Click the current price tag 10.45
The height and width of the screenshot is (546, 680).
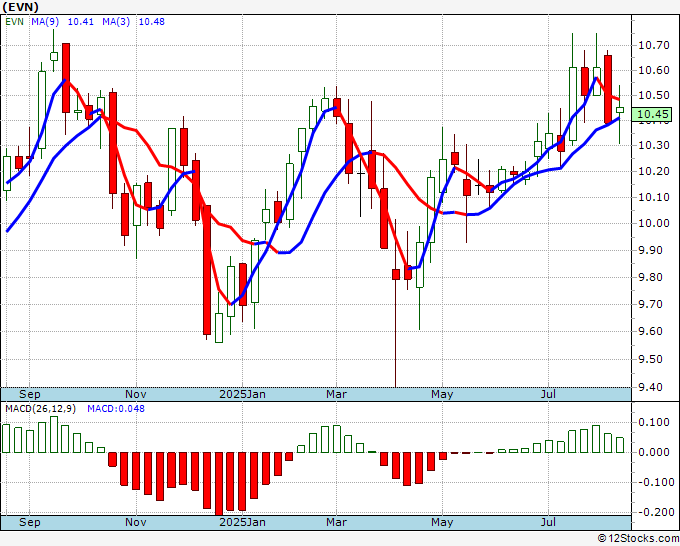(x=654, y=114)
